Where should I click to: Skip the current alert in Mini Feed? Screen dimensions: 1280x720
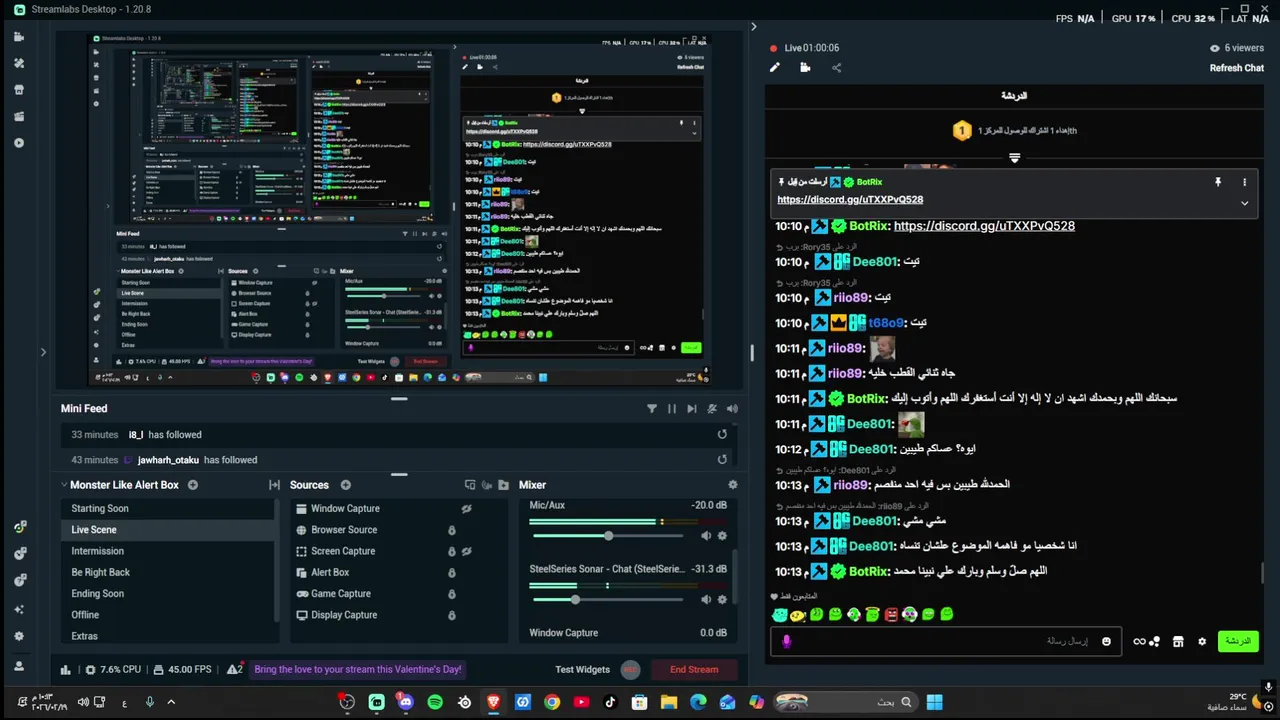click(692, 408)
